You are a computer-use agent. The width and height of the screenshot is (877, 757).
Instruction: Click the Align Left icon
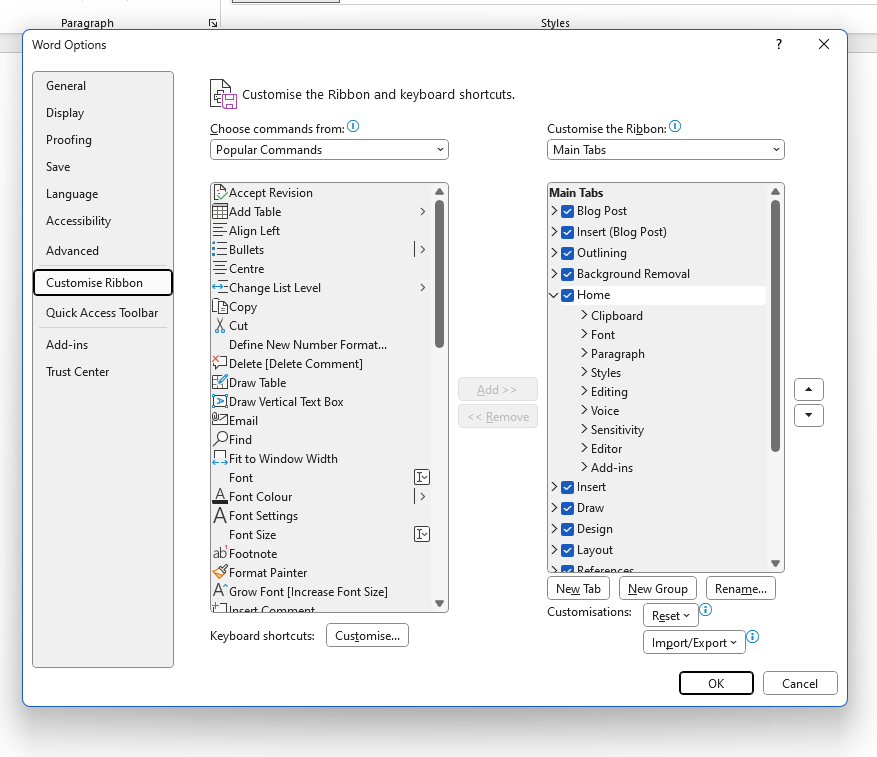pyautogui.click(x=220, y=231)
